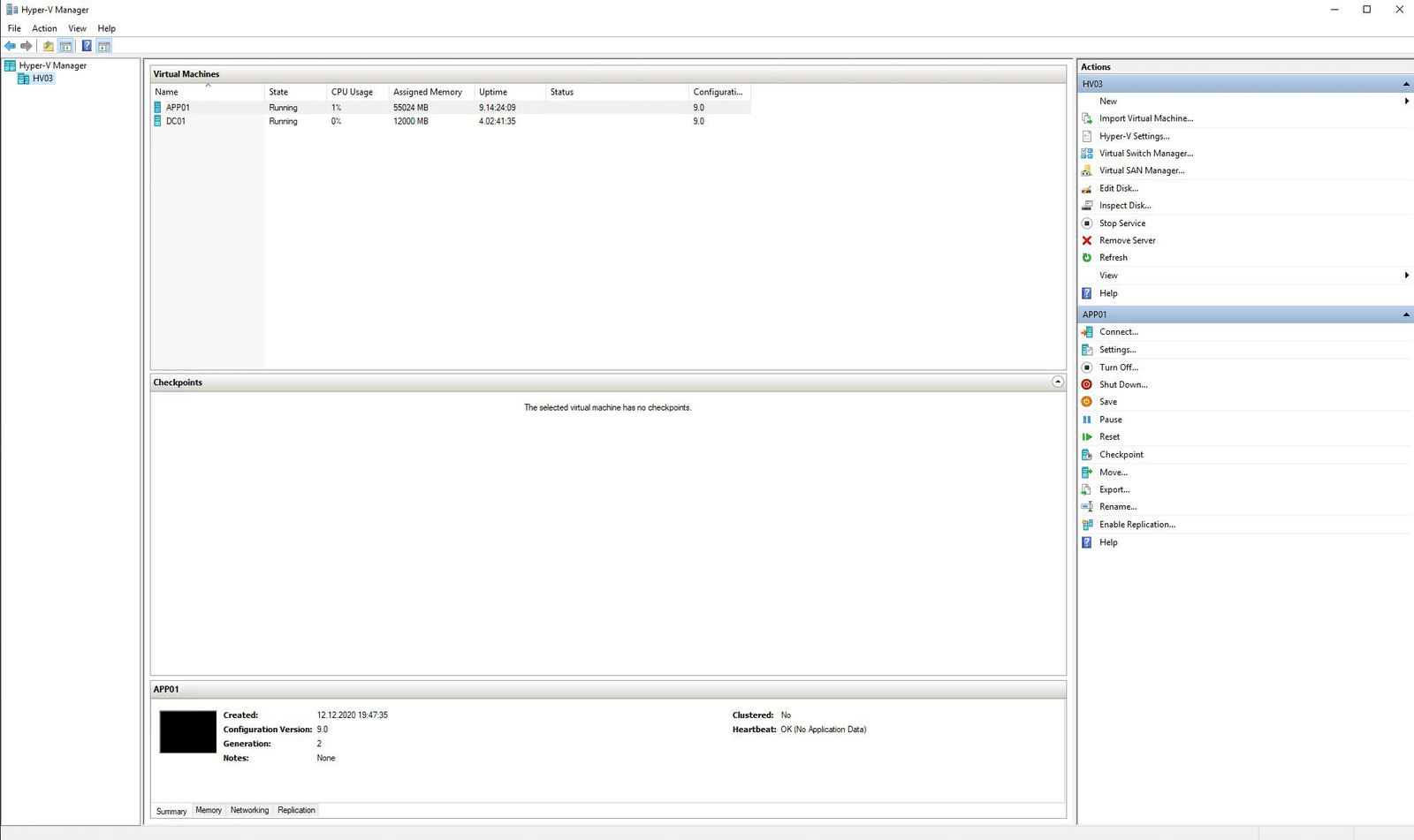Click the 55024 MB memory cell
The image size is (1414, 840).
[411, 108]
